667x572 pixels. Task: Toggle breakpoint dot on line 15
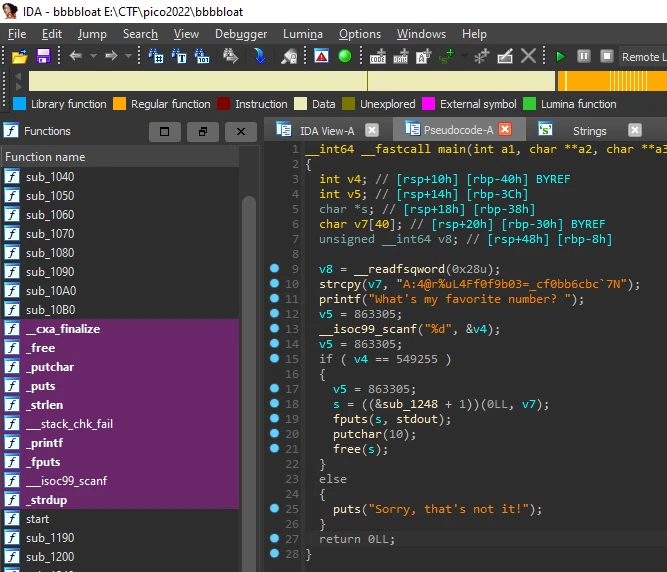pyautogui.click(x=274, y=359)
